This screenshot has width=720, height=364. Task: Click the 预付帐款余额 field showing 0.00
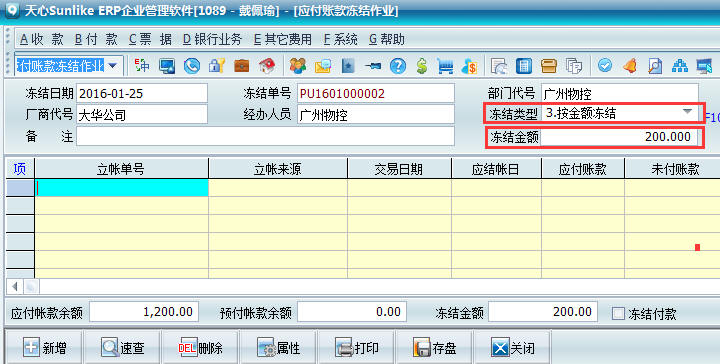tap(352, 312)
